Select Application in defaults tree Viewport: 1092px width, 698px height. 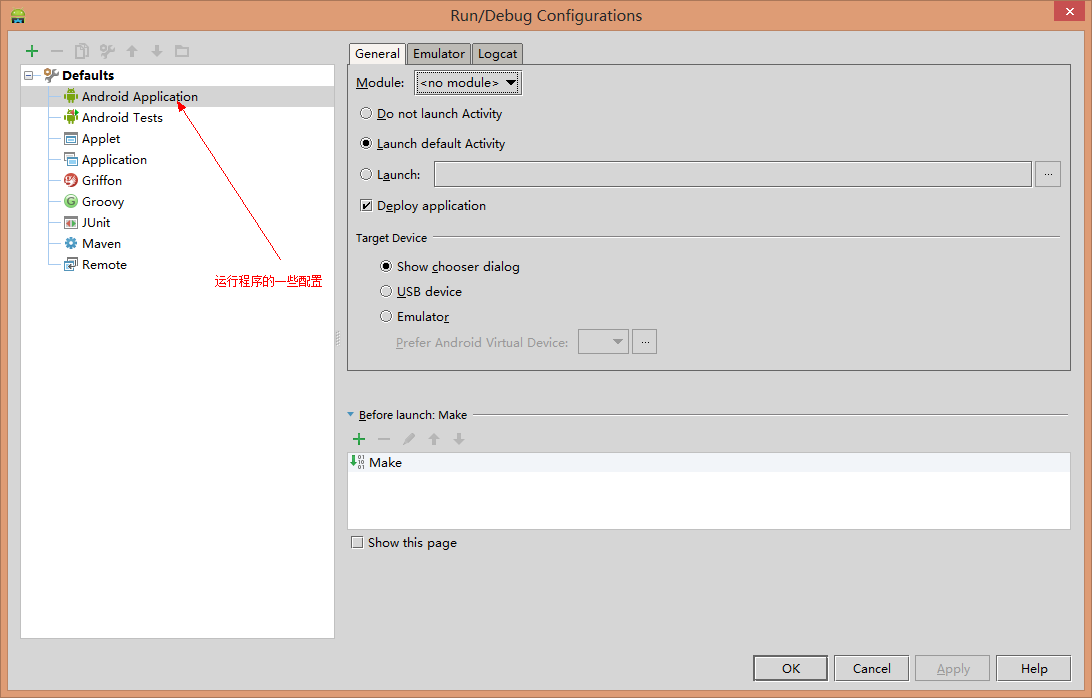pos(114,160)
